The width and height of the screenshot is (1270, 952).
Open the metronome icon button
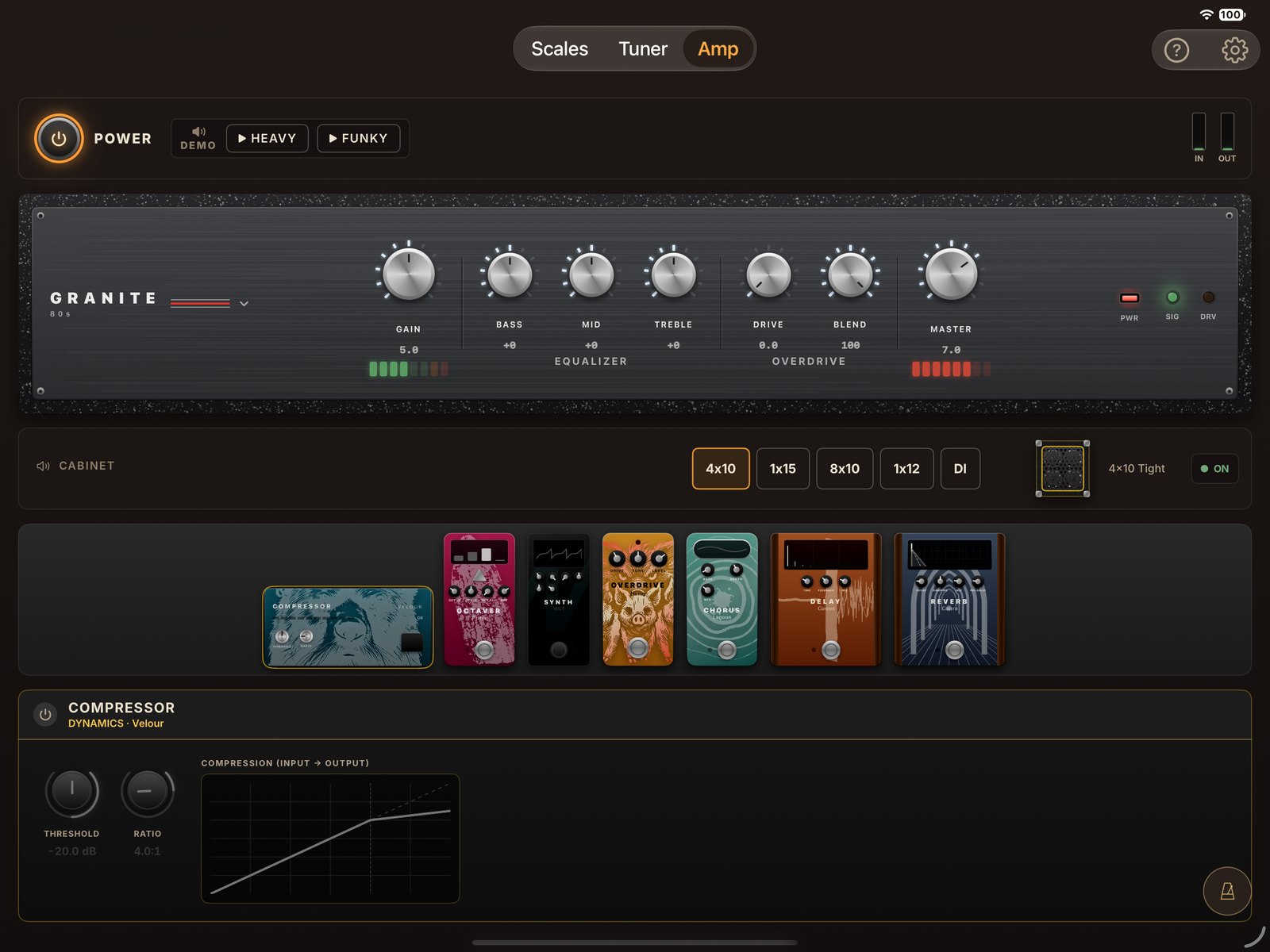[1227, 891]
